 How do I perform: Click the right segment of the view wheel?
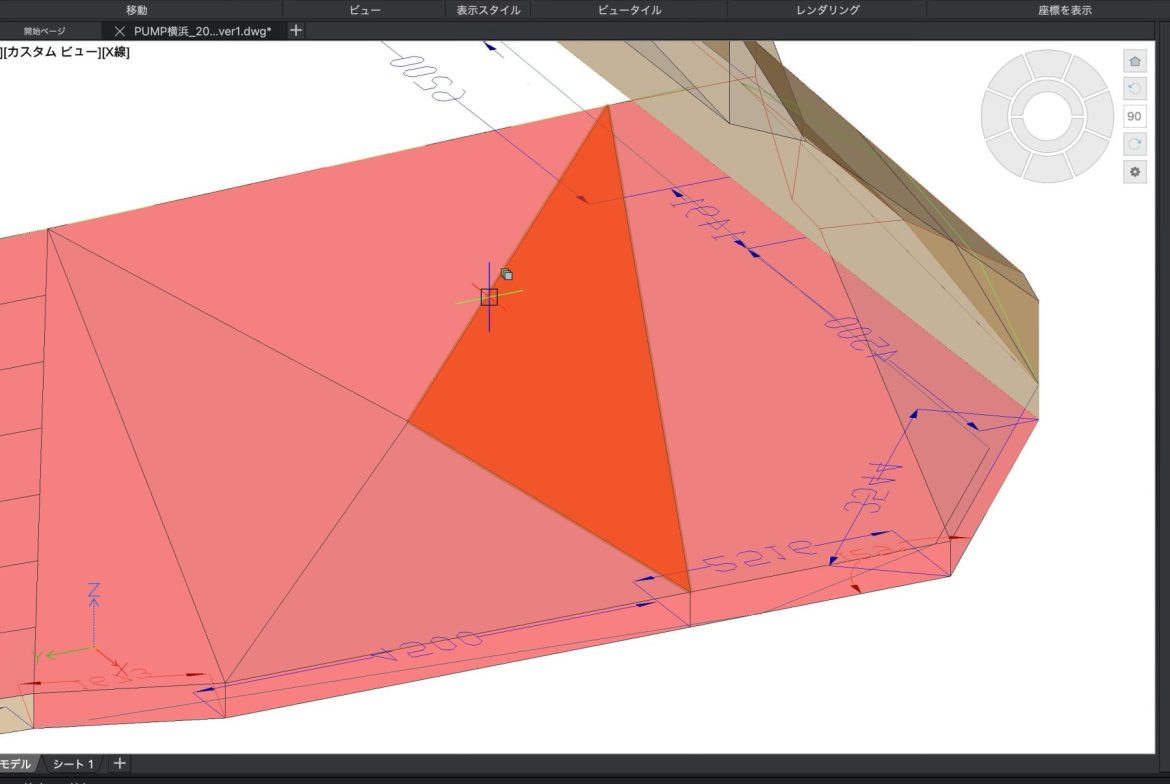pos(1101,117)
